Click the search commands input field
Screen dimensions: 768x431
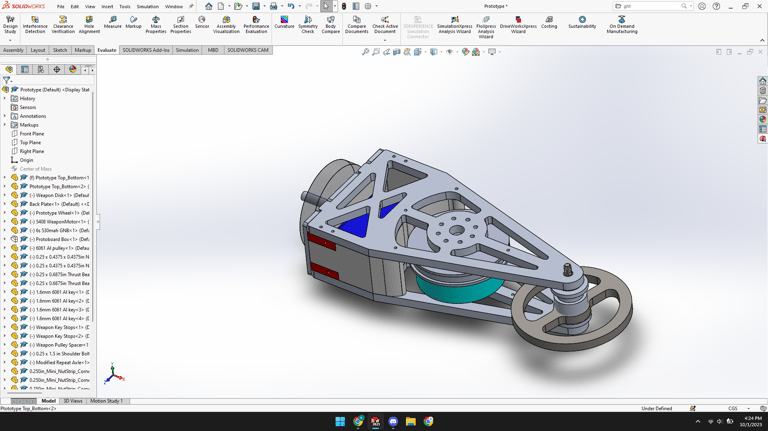tap(650, 6)
